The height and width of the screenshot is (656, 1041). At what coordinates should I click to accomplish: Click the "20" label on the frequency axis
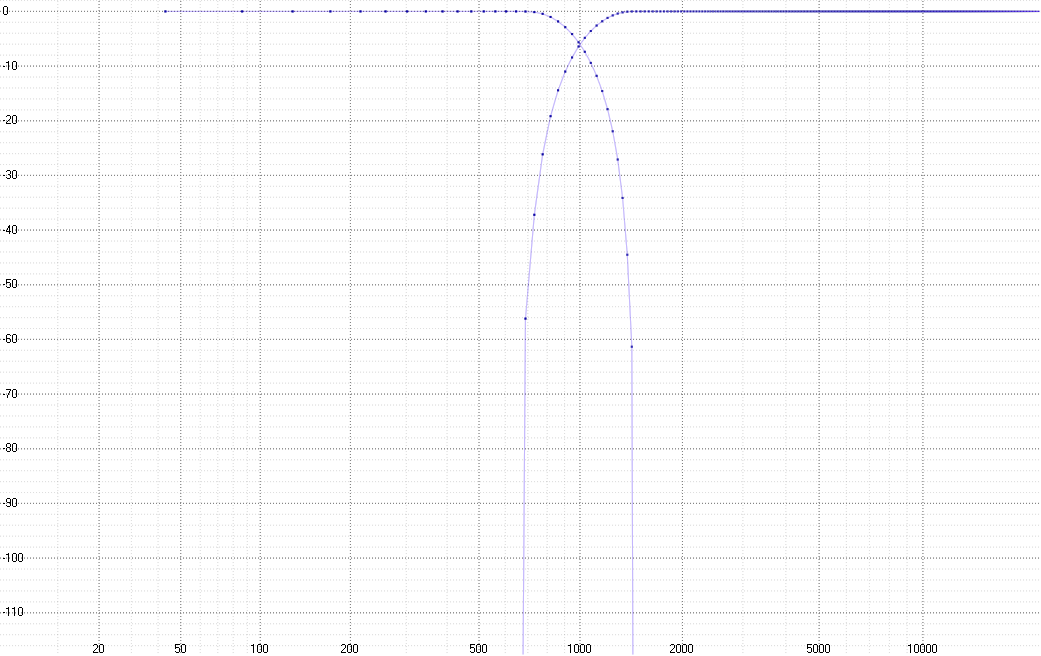(x=98, y=649)
